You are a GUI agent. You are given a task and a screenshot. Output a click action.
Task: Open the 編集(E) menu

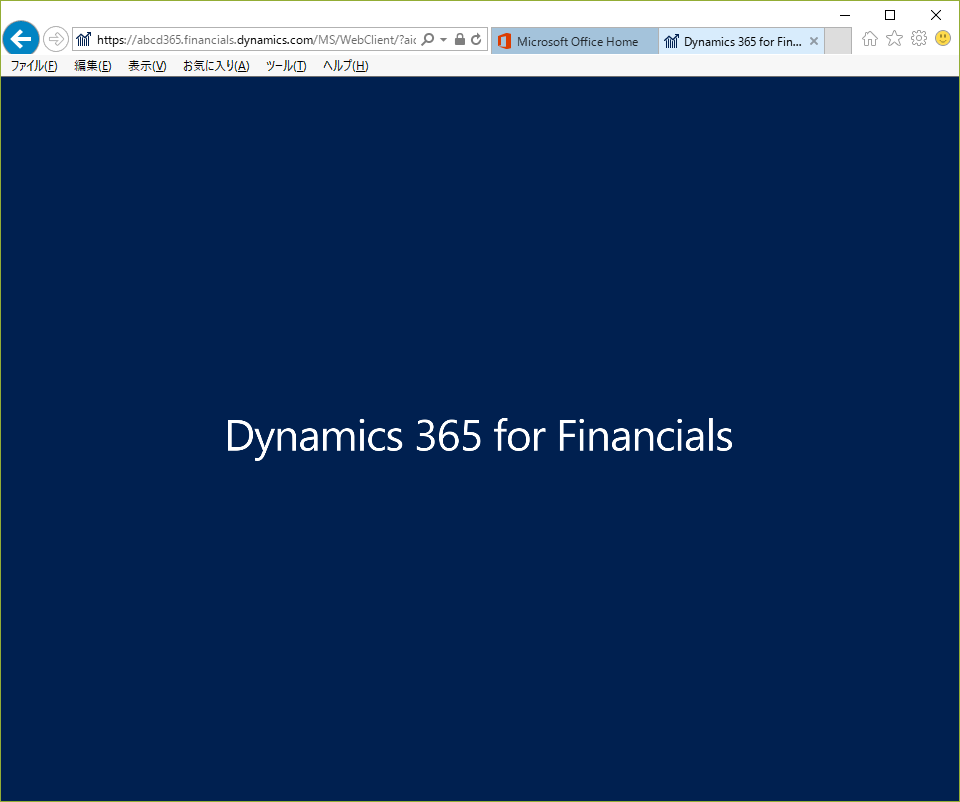pyautogui.click(x=92, y=66)
